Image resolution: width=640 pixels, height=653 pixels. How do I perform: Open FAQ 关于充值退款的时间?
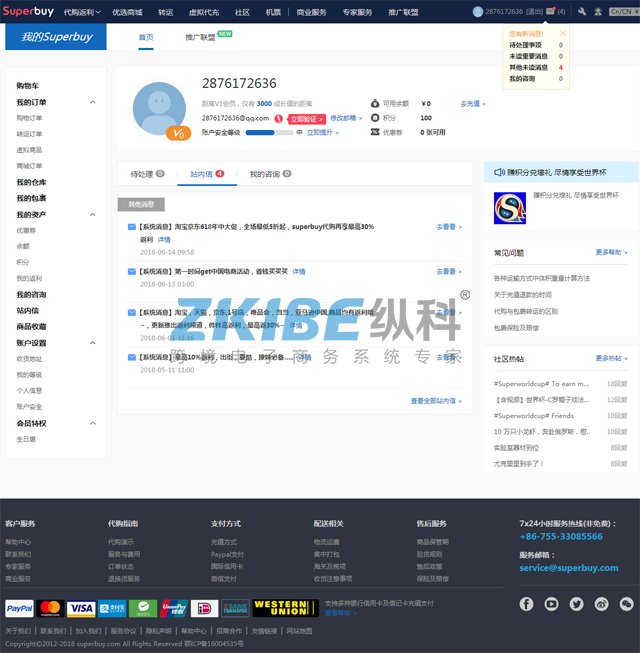pyautogui.click(x=523, y=295)
